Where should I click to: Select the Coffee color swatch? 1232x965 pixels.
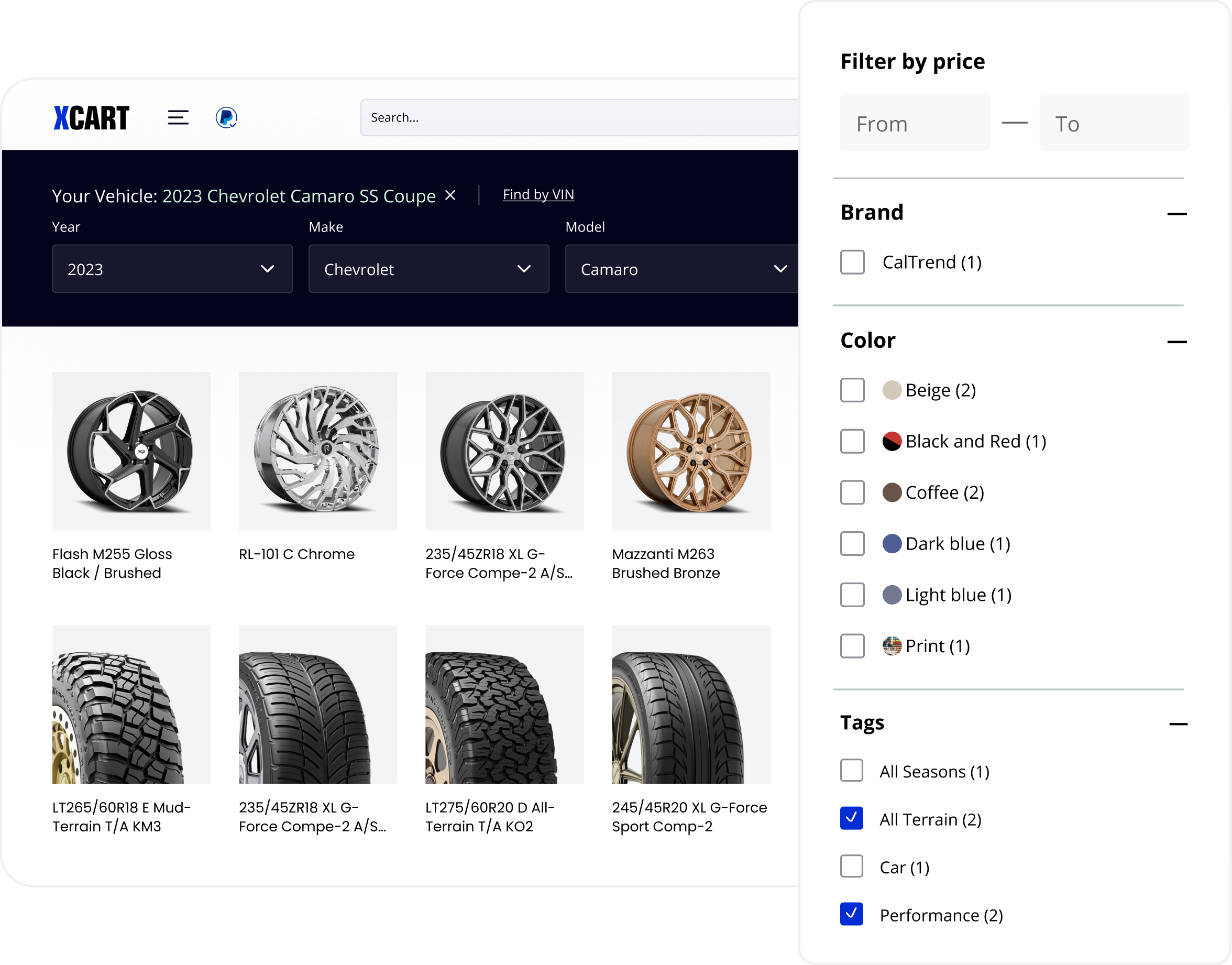(893, 492)
